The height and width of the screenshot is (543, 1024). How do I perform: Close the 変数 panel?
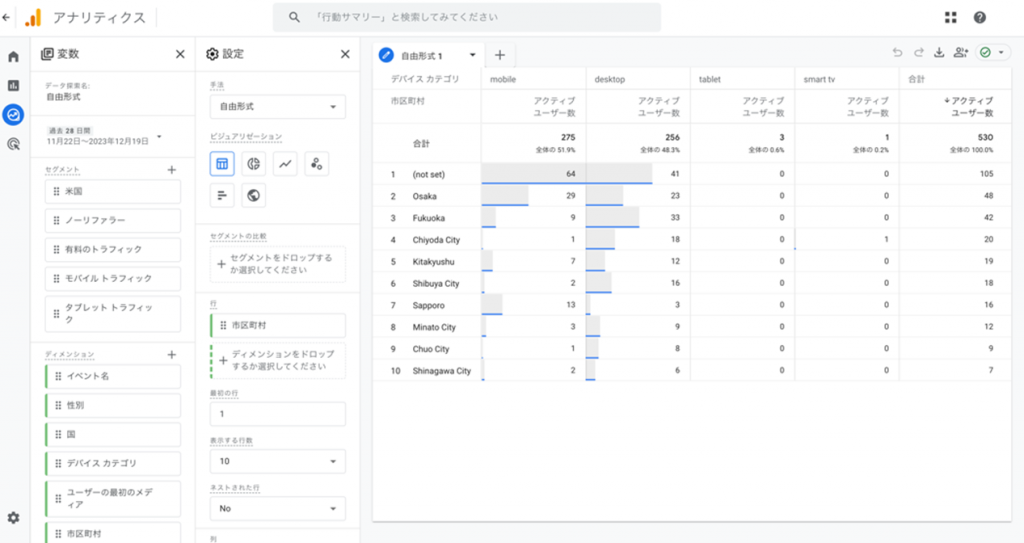tap(180, 55)
